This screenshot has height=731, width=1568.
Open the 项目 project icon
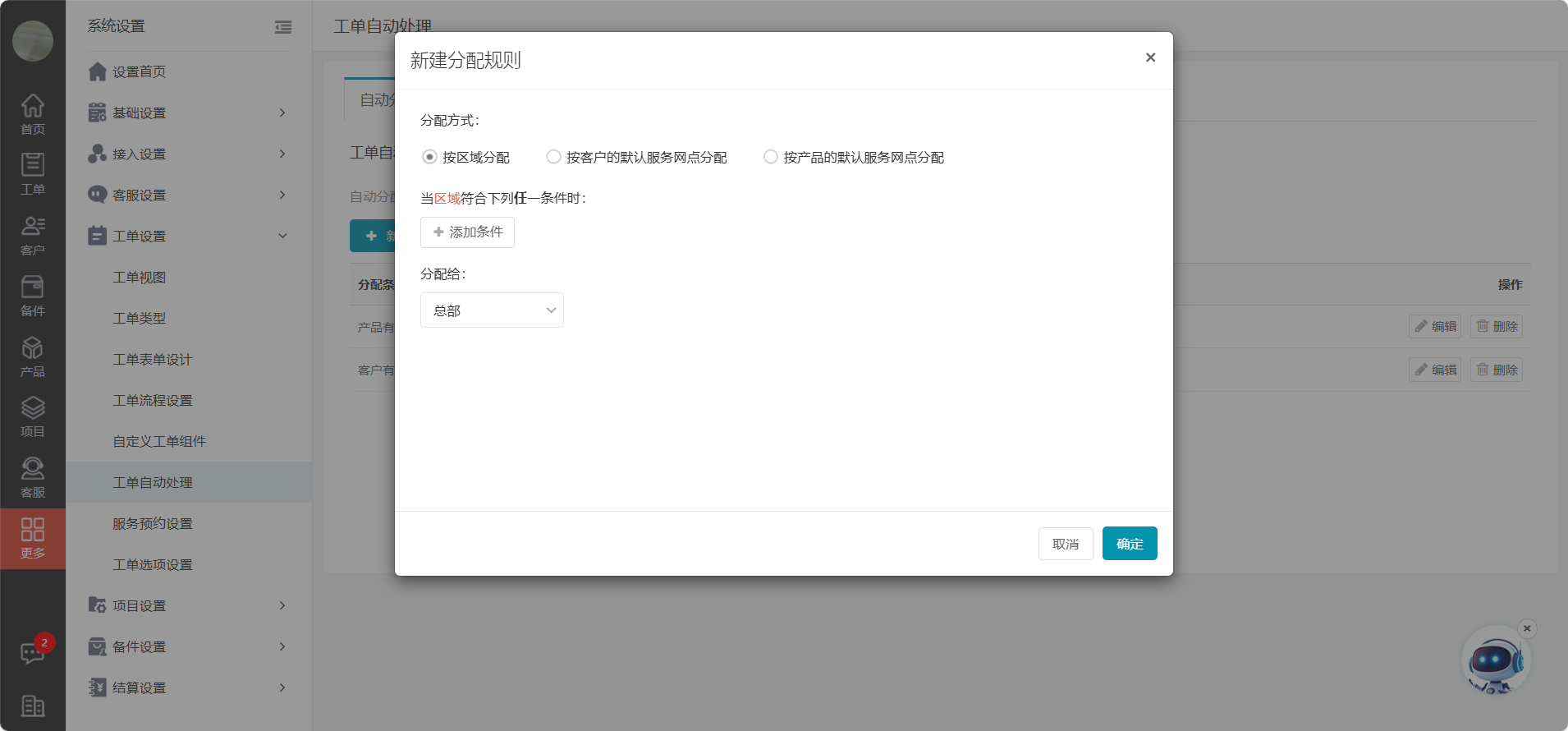click(33, 416)
